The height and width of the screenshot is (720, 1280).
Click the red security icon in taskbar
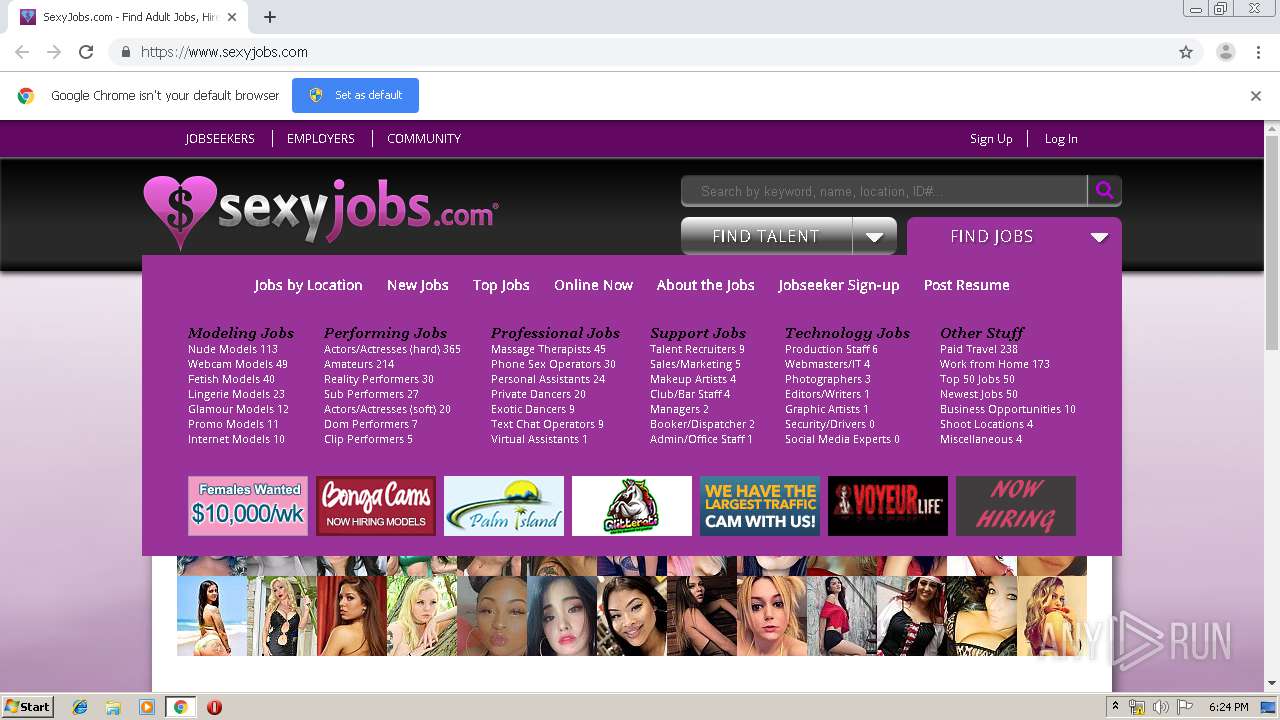tap(214, 707)
